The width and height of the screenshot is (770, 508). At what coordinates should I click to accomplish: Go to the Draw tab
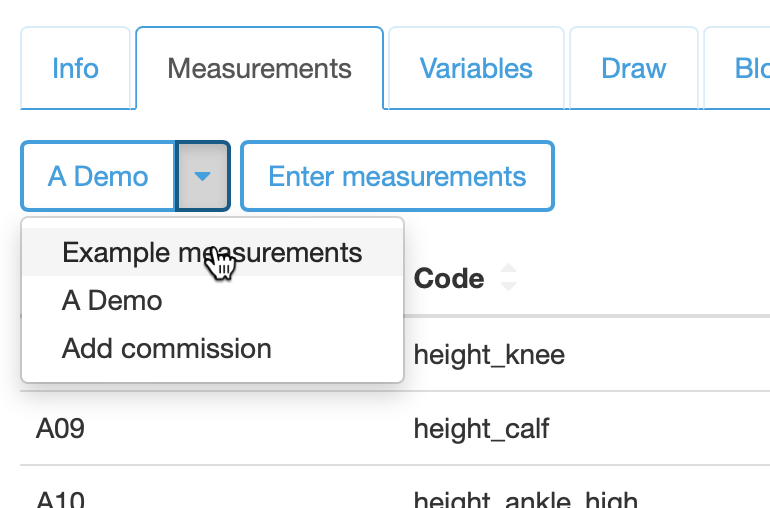click(634, 68)
